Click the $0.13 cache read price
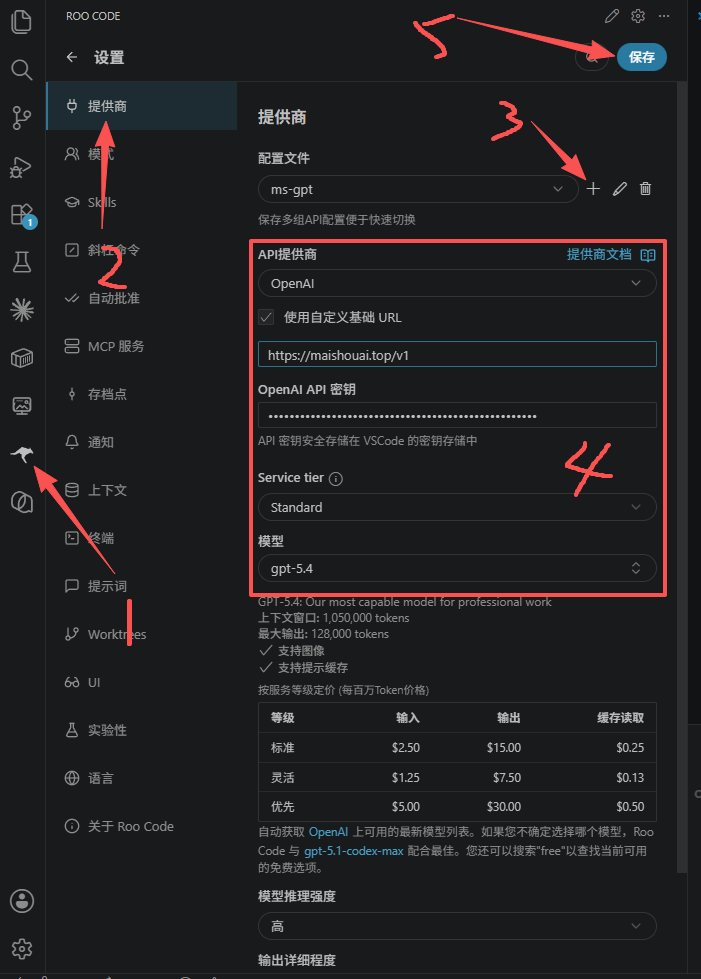Viewport: 701px width, 979px height. 630,778
